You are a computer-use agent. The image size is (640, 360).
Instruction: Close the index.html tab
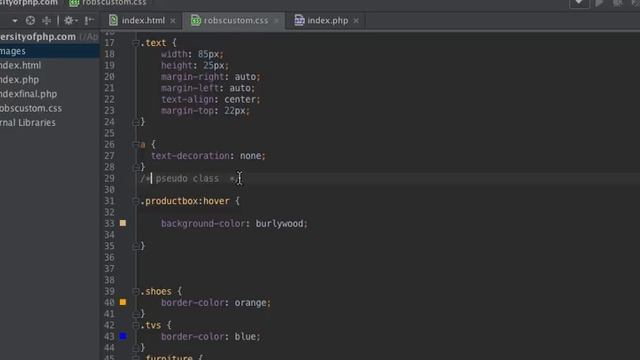(x=173, y=21)
